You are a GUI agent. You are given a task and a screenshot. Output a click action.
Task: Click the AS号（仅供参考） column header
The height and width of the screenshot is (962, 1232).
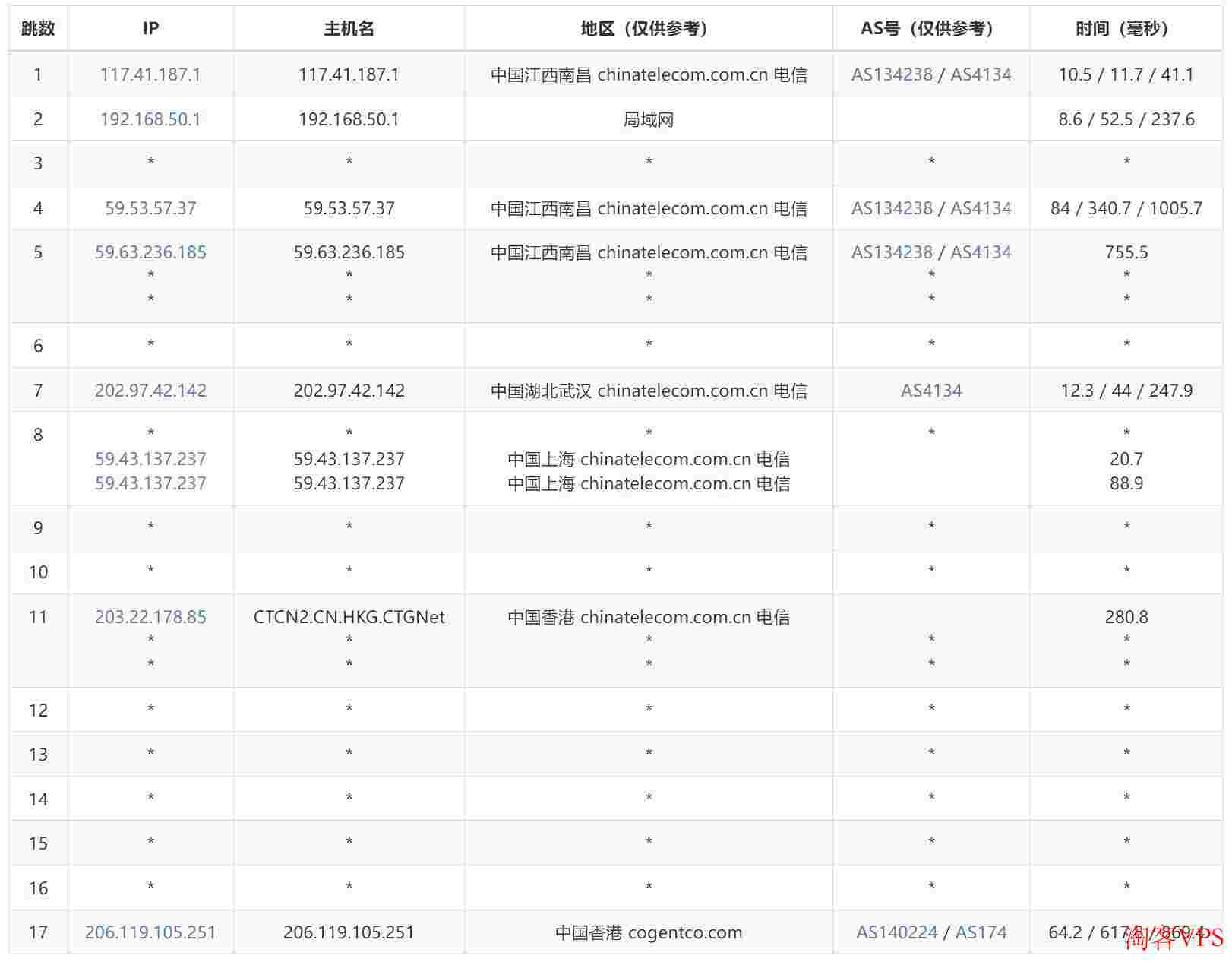[x=931, y=29]
